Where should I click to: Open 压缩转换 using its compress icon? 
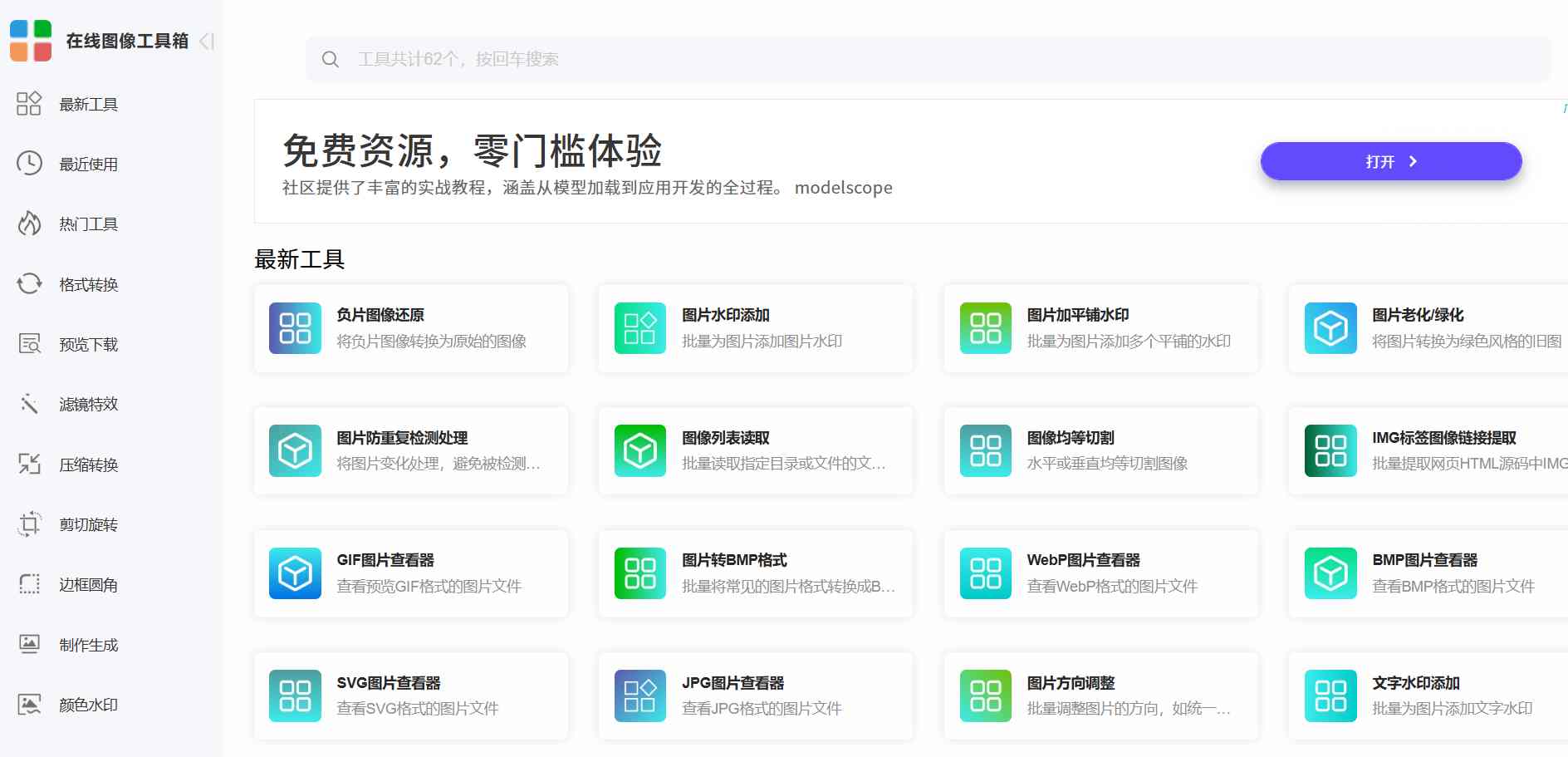[29, 465]
